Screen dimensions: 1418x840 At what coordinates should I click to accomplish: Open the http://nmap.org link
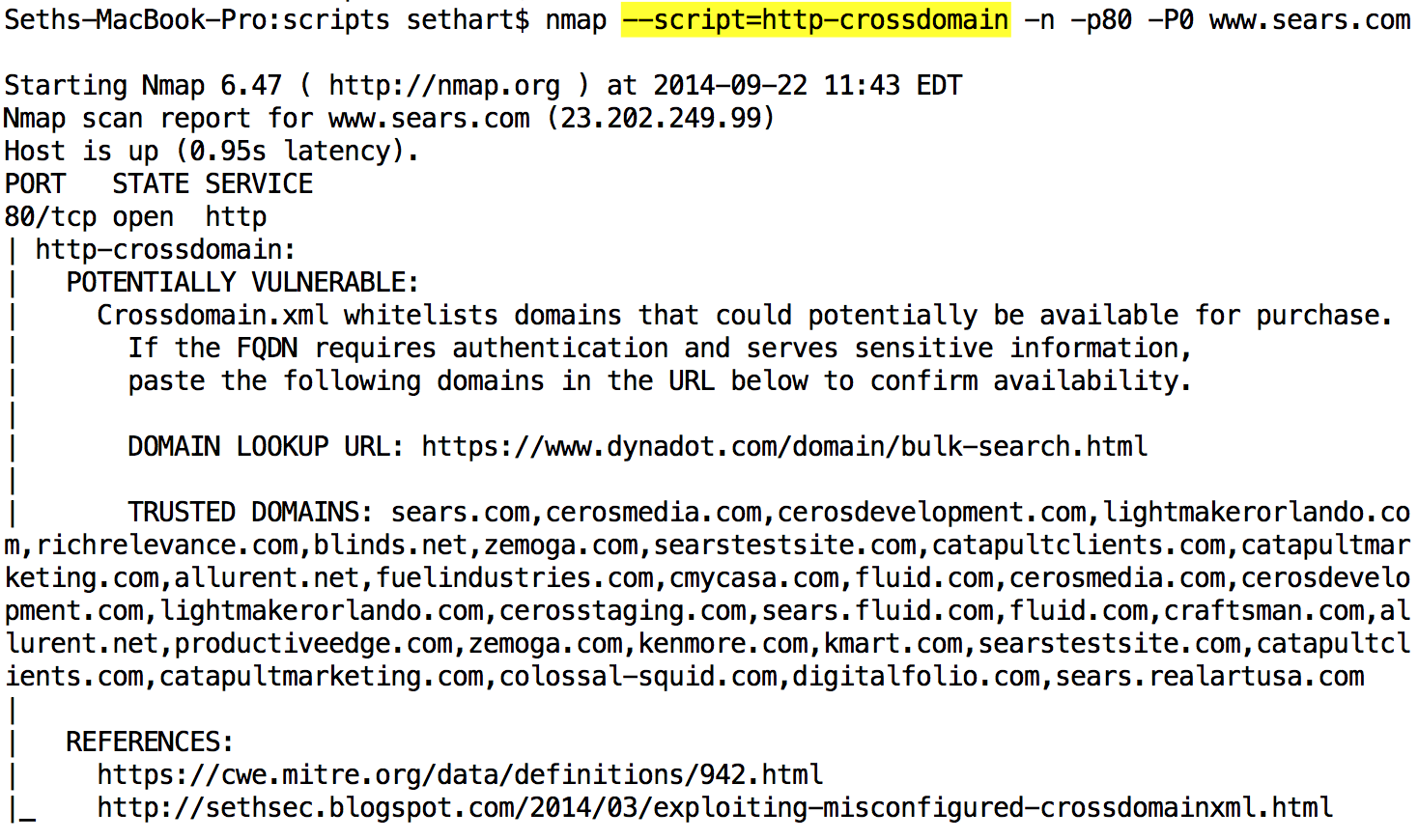pos(444,86)
